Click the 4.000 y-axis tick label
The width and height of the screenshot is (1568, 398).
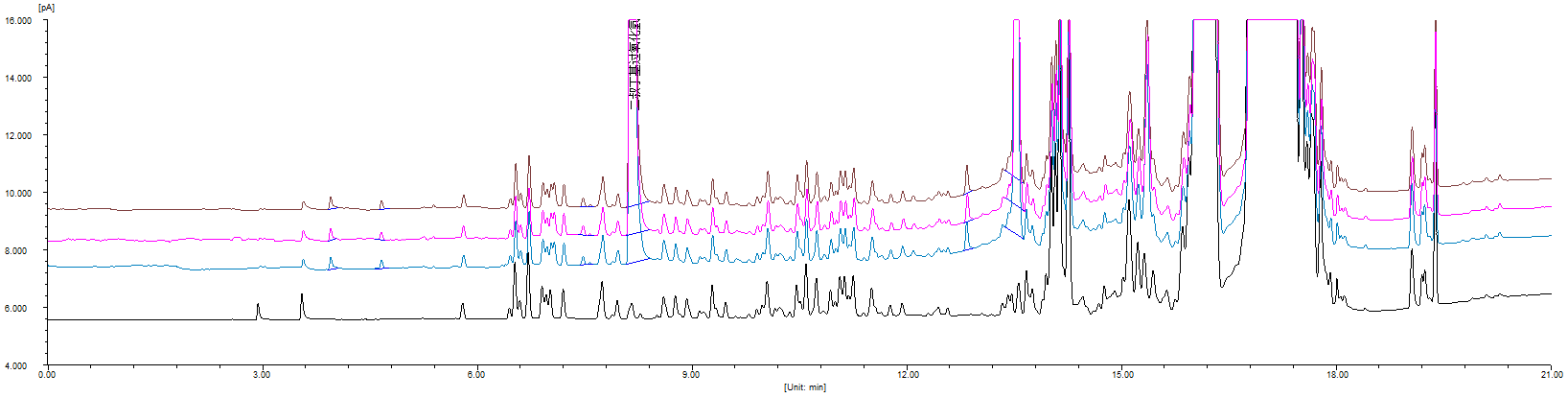click(21, 365)
